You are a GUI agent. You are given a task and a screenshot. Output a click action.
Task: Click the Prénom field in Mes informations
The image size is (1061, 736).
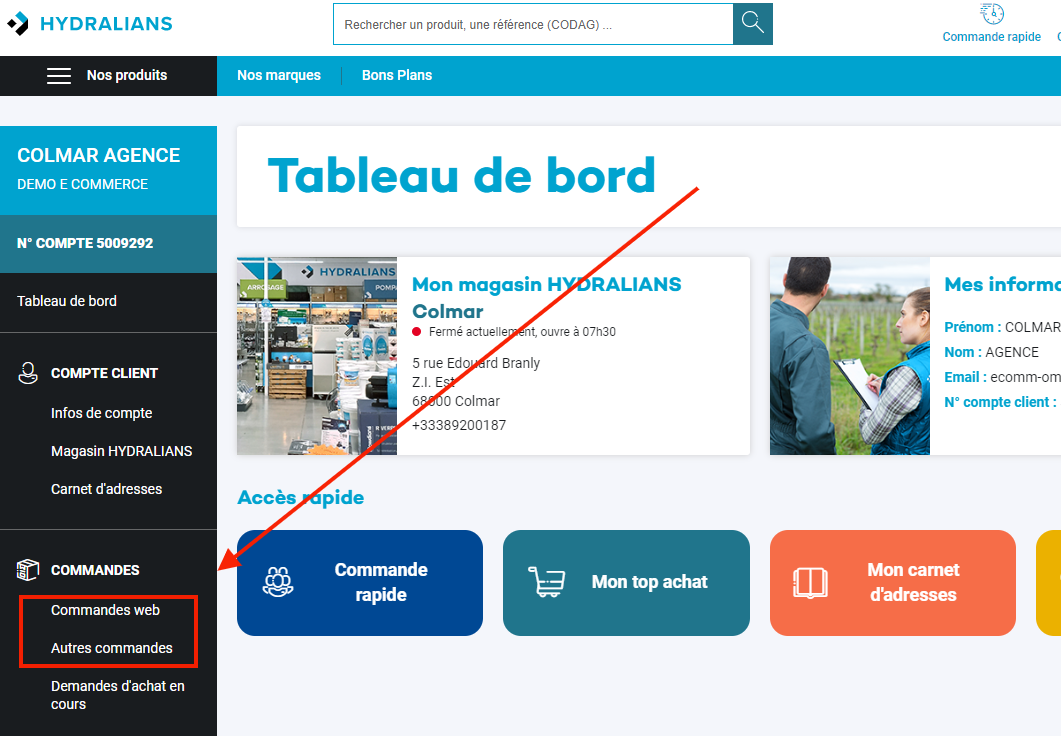pyautogui.click(x=1002, y=327)
